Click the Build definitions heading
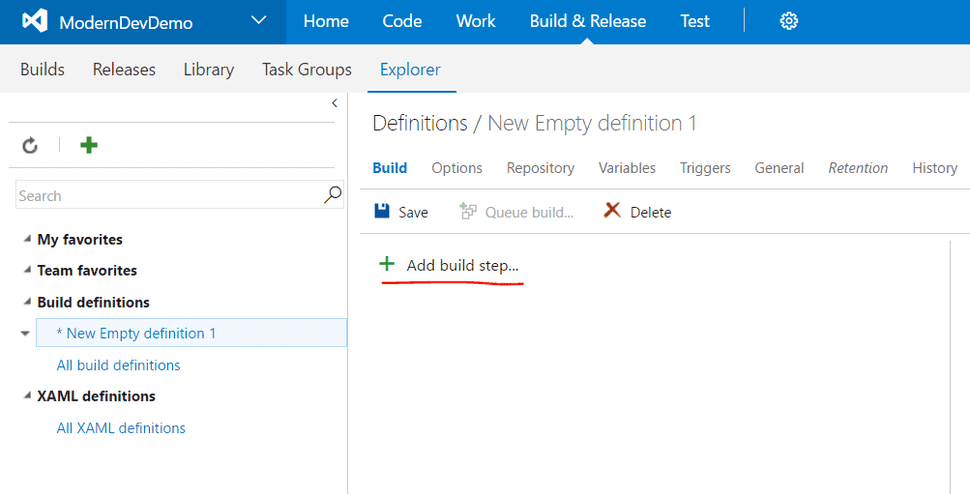The width and height of the screenshot is (970, 494). (93, 302)
